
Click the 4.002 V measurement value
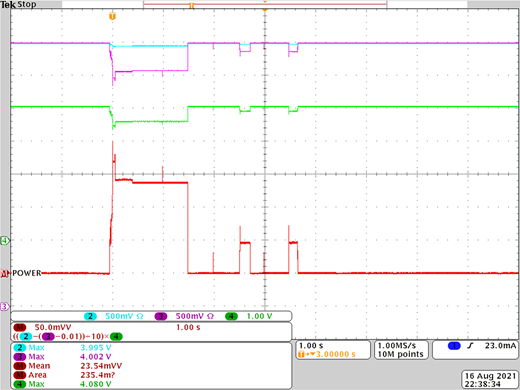click(x=96, y=357)
